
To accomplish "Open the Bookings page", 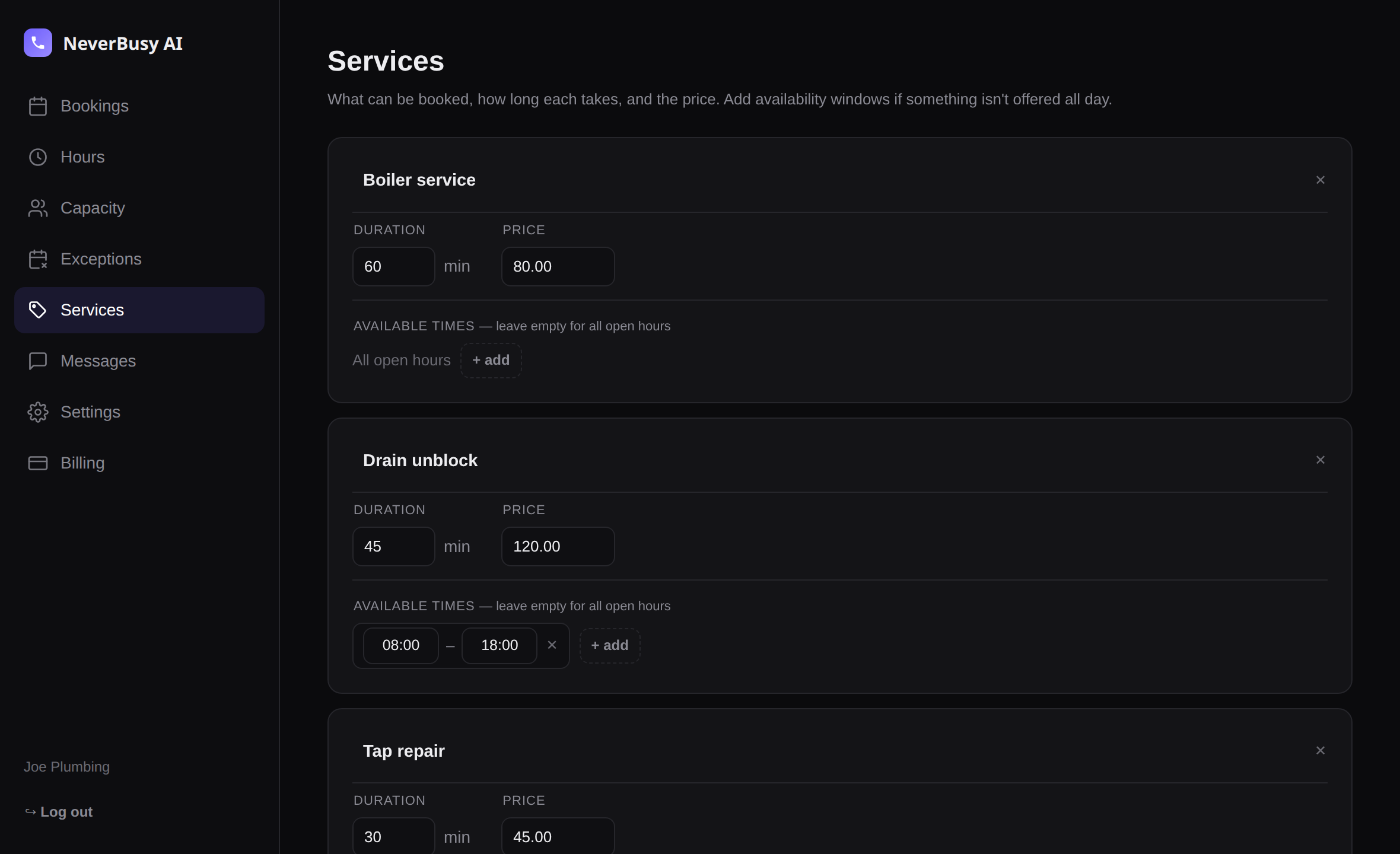I will click(x=139, y=106).
